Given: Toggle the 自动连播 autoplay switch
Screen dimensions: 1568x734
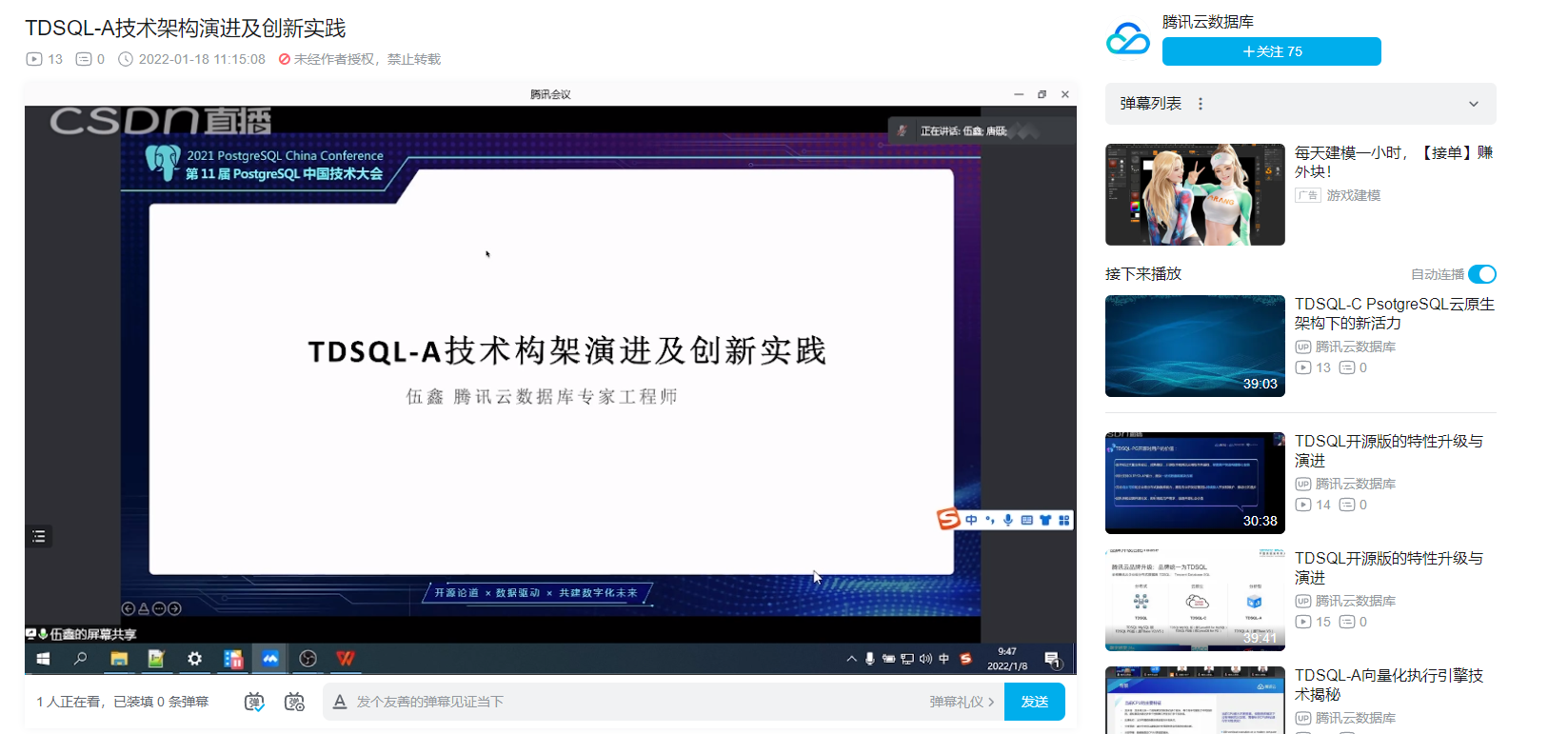Looking at the screenshot, I should 1482,274.
